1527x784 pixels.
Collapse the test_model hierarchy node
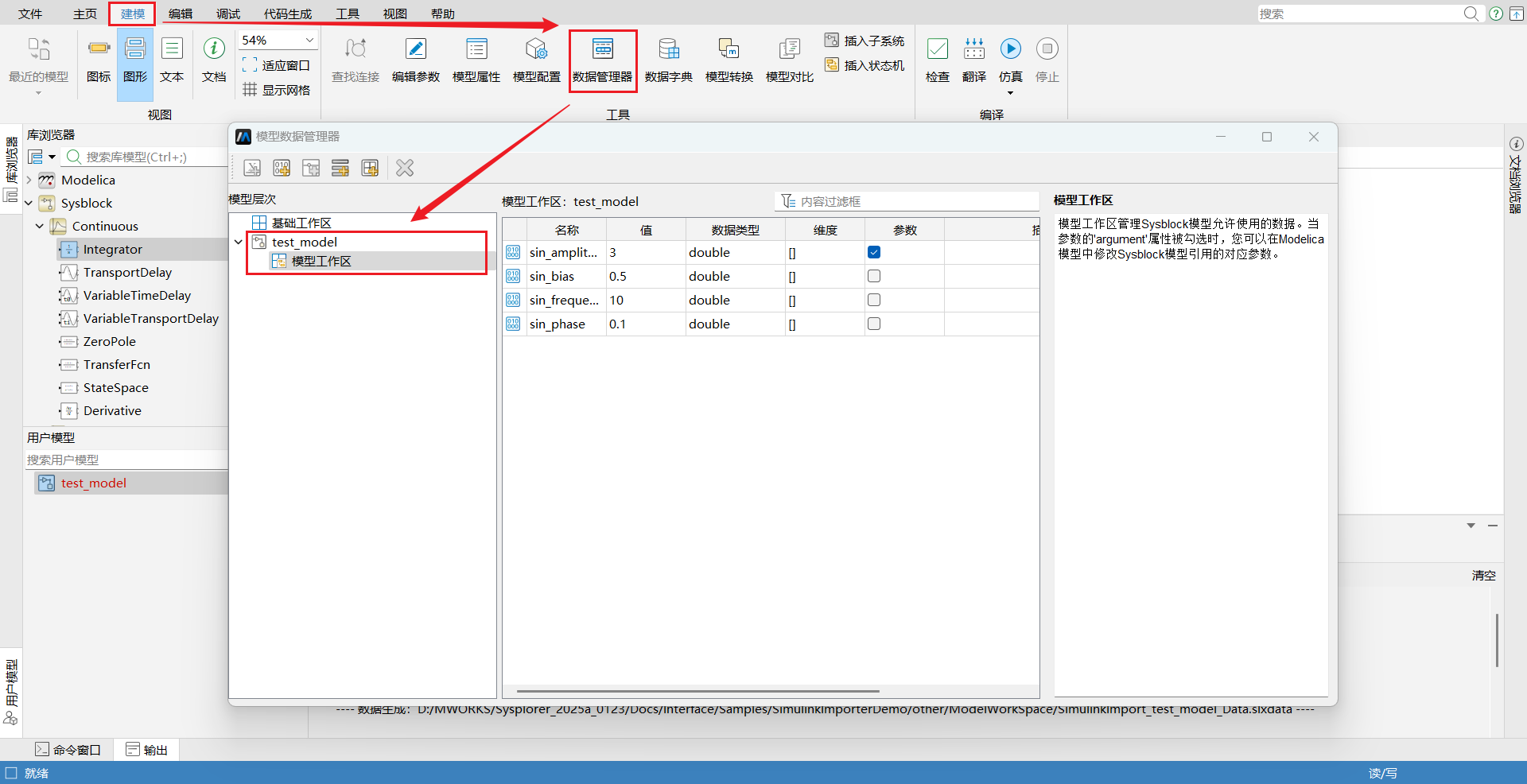coord(239,242)
